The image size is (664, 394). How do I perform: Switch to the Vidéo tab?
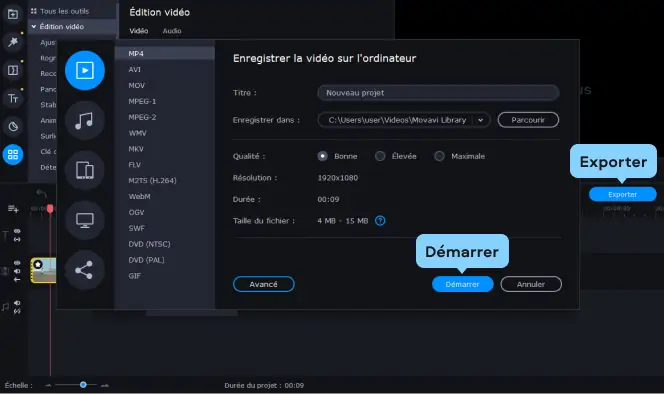[139, 31]
